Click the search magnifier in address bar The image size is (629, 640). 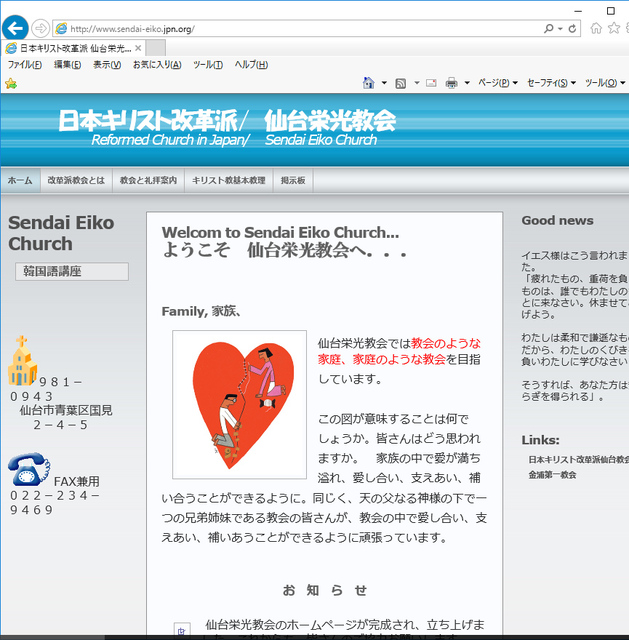coord(548,29)
